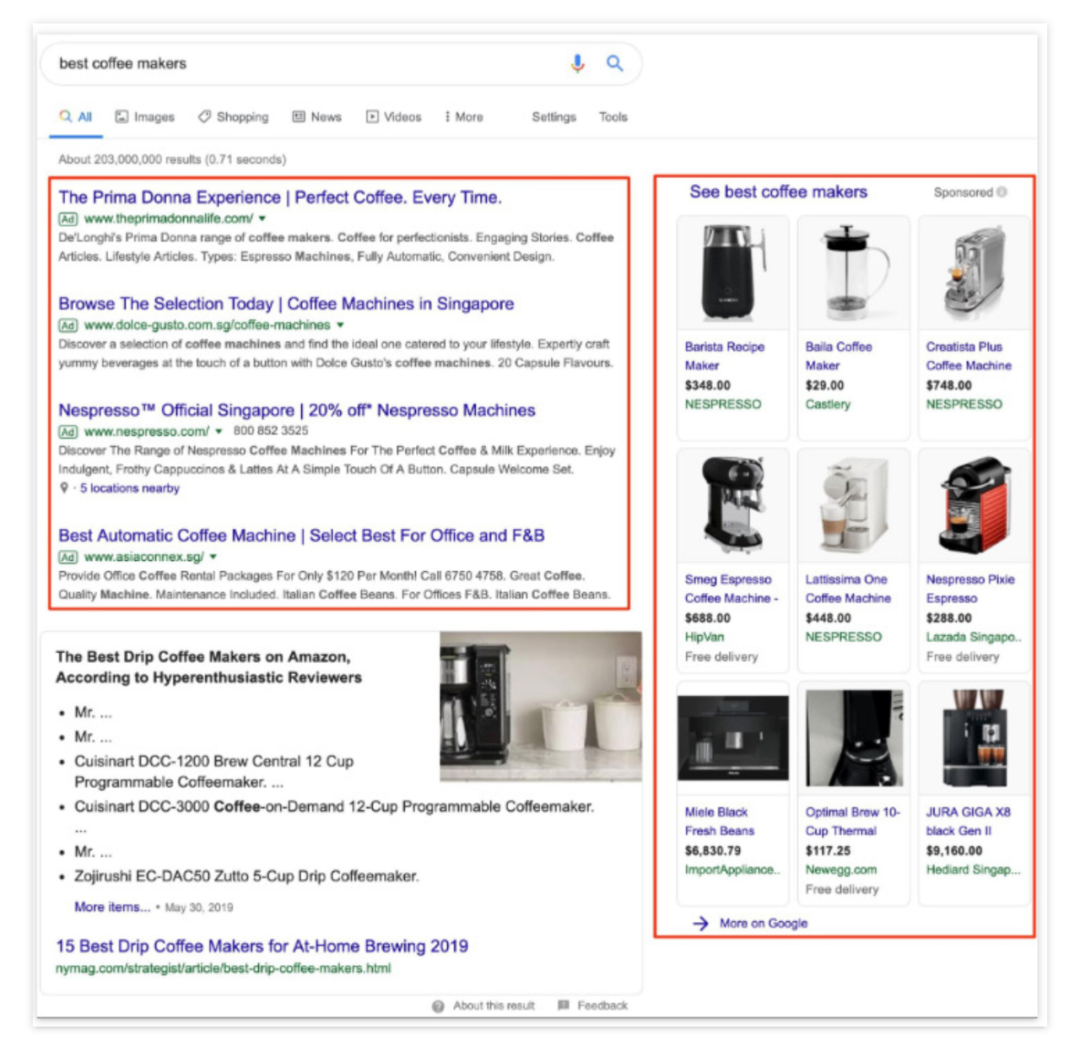This screenshot has height=1062, width=1080.
Task: Click the About 203,000,000 results text
Action: (x=172, y=159)
